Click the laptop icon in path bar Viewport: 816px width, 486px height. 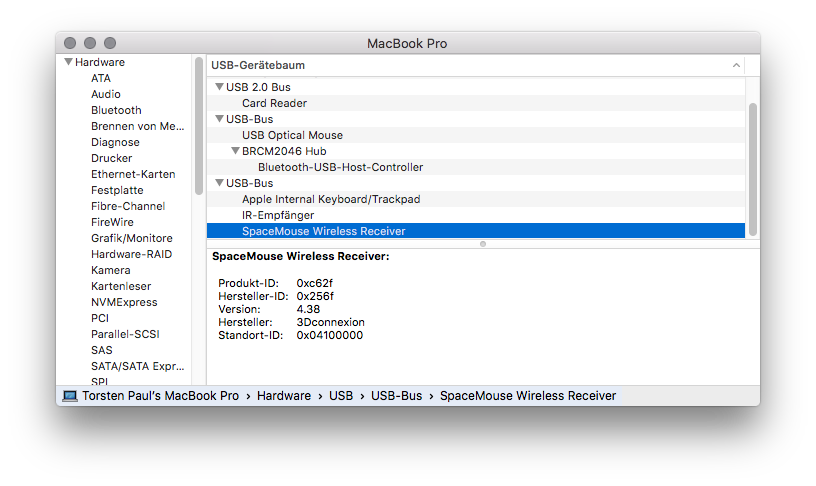point(69,396)
